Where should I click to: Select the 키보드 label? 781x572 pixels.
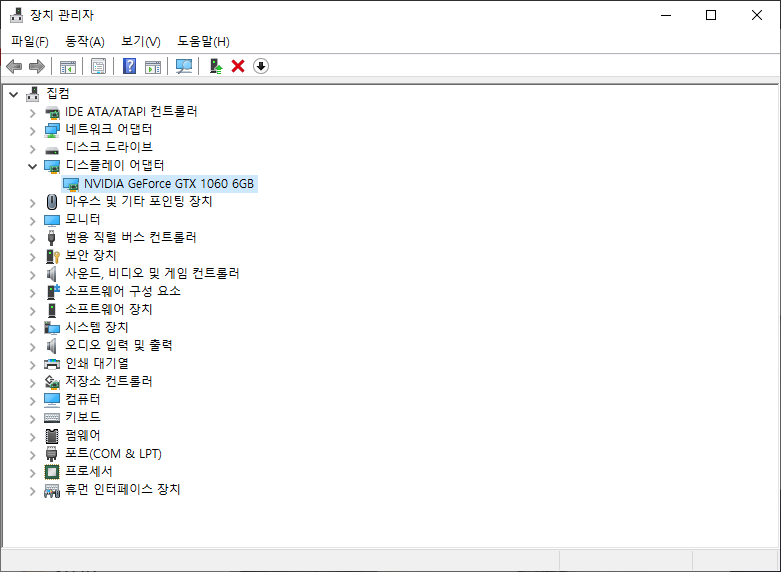[x=83, y=418]
